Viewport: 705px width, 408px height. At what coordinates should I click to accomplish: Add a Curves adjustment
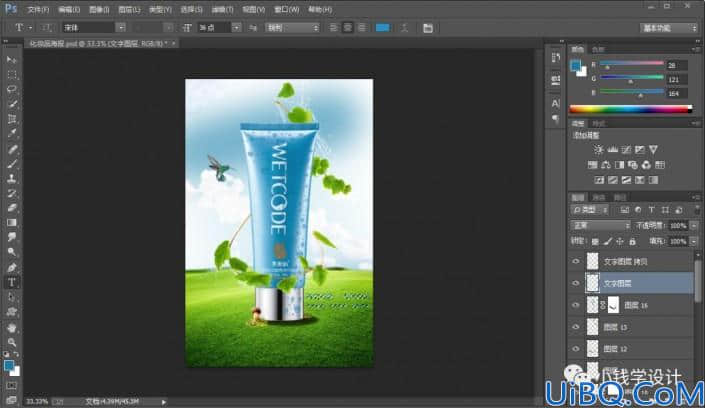pyautogui.click(x=626, y=149)
